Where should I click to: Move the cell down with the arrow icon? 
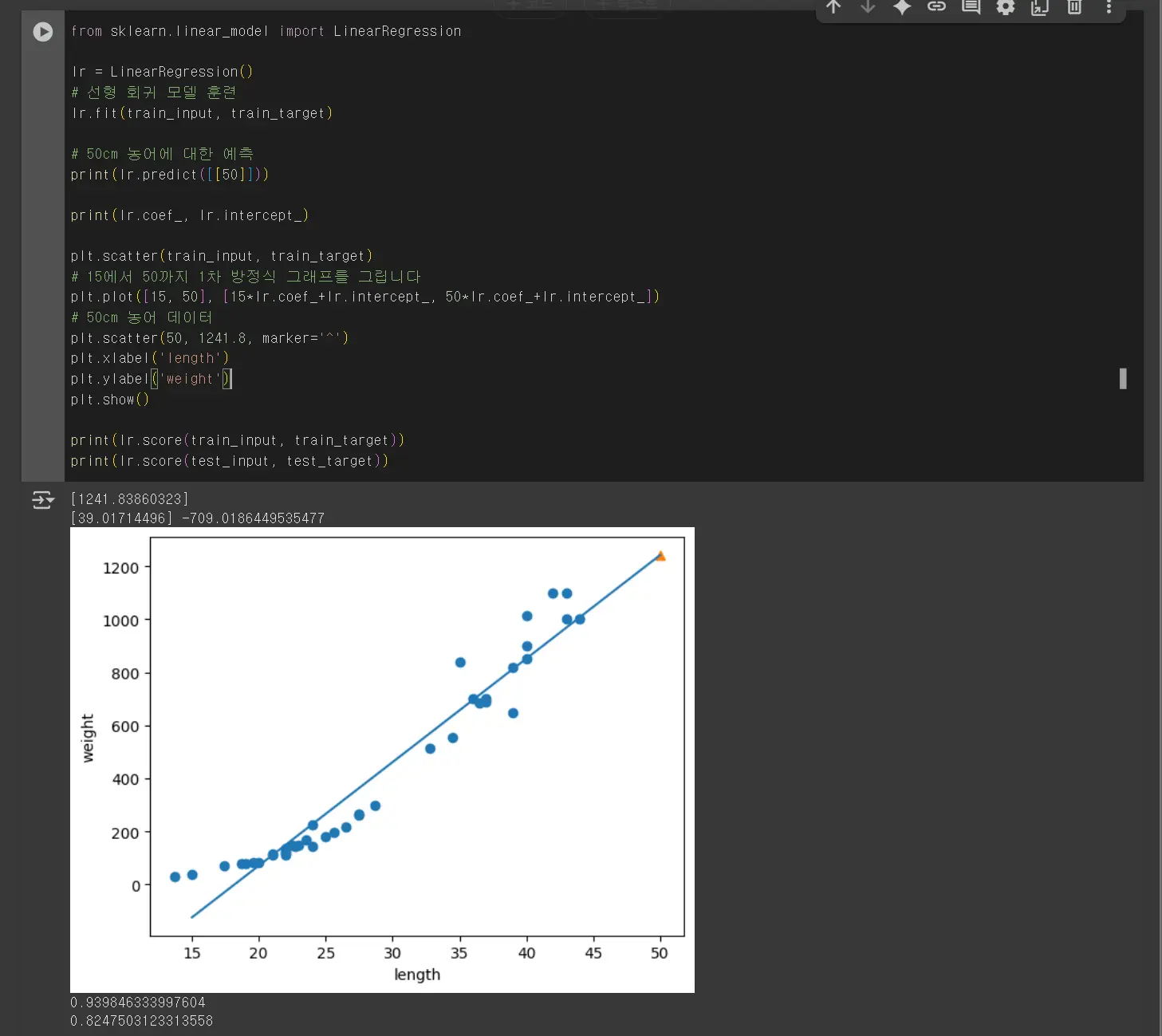(x=868, y=7)
